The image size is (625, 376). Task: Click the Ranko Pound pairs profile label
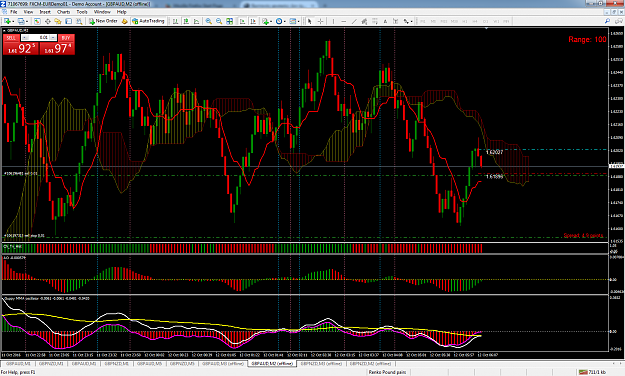tap(387, 372)
